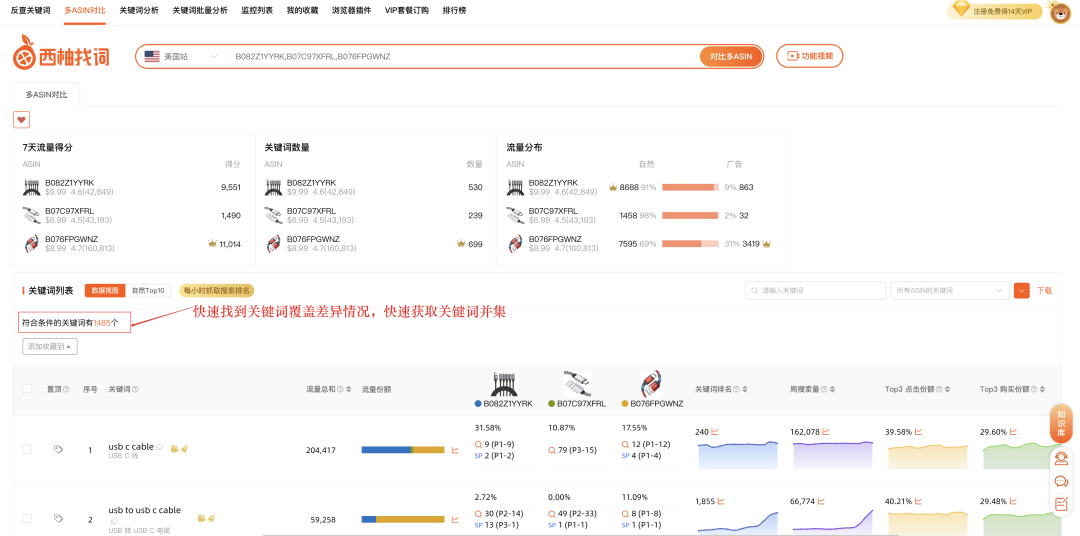Viewport: 1080px width, 536px height.
Task: Click help icon beside 置顶 column header
Action: 66,390
